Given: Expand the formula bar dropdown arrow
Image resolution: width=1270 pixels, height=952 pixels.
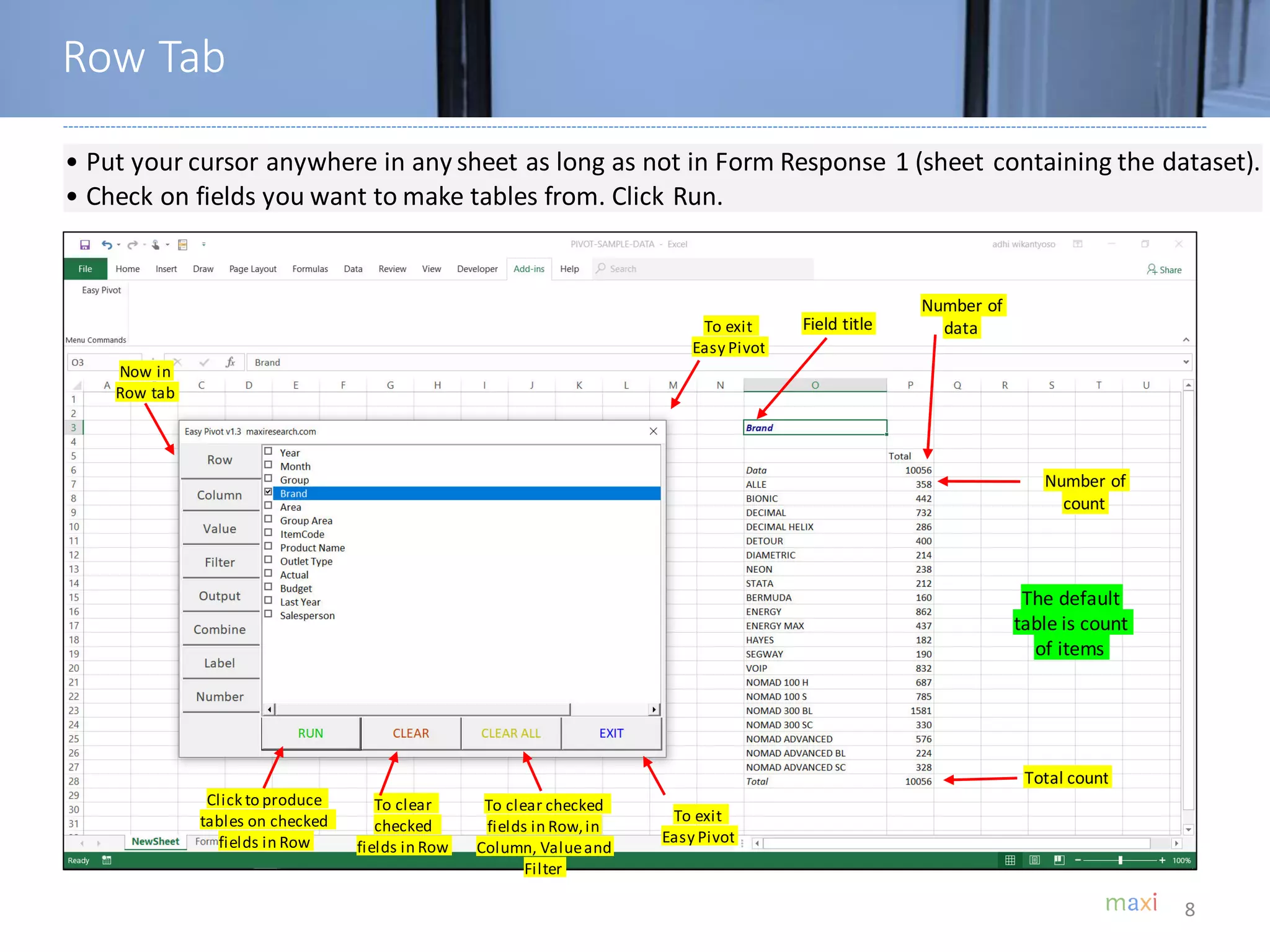Looking at the screenshot, I should pyautogui.click(x=1186, y=362).
